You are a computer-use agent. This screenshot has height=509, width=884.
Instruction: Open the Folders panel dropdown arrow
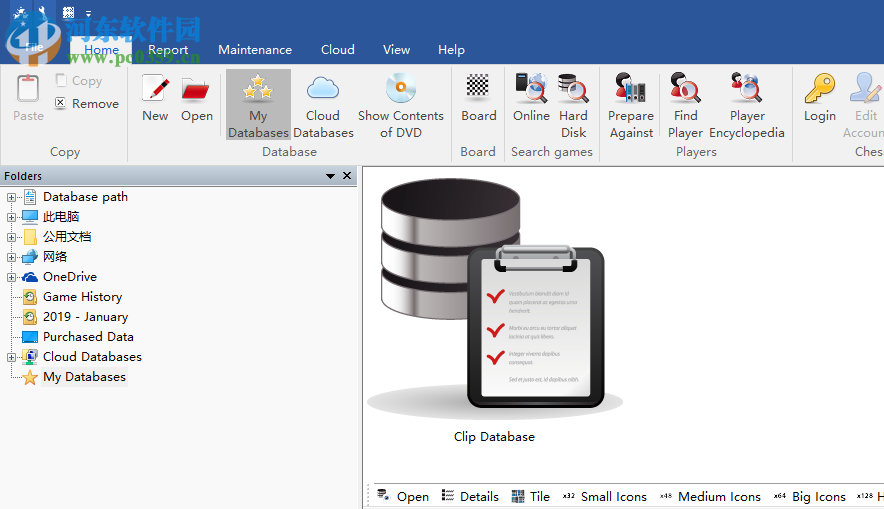click(x=331, y=176)
